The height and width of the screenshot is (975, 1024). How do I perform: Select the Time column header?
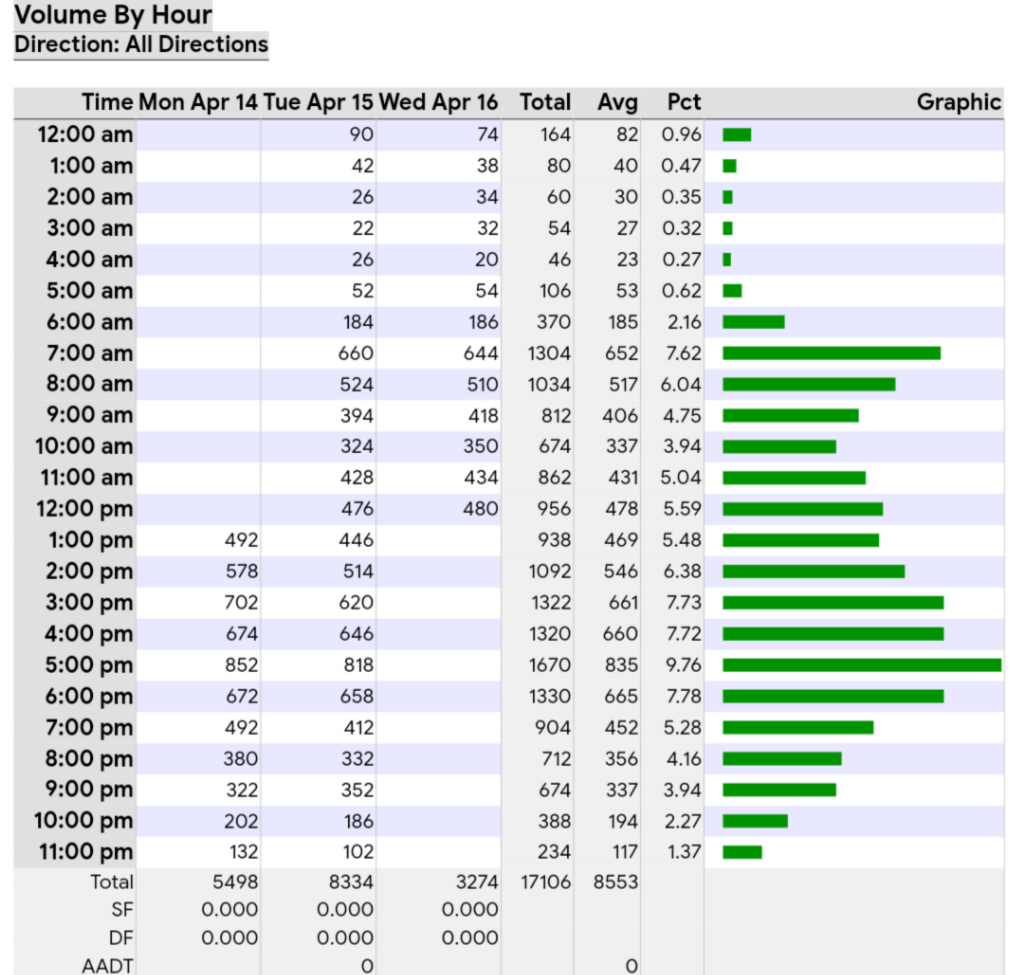pyautogui.click(x=107, y=102)
